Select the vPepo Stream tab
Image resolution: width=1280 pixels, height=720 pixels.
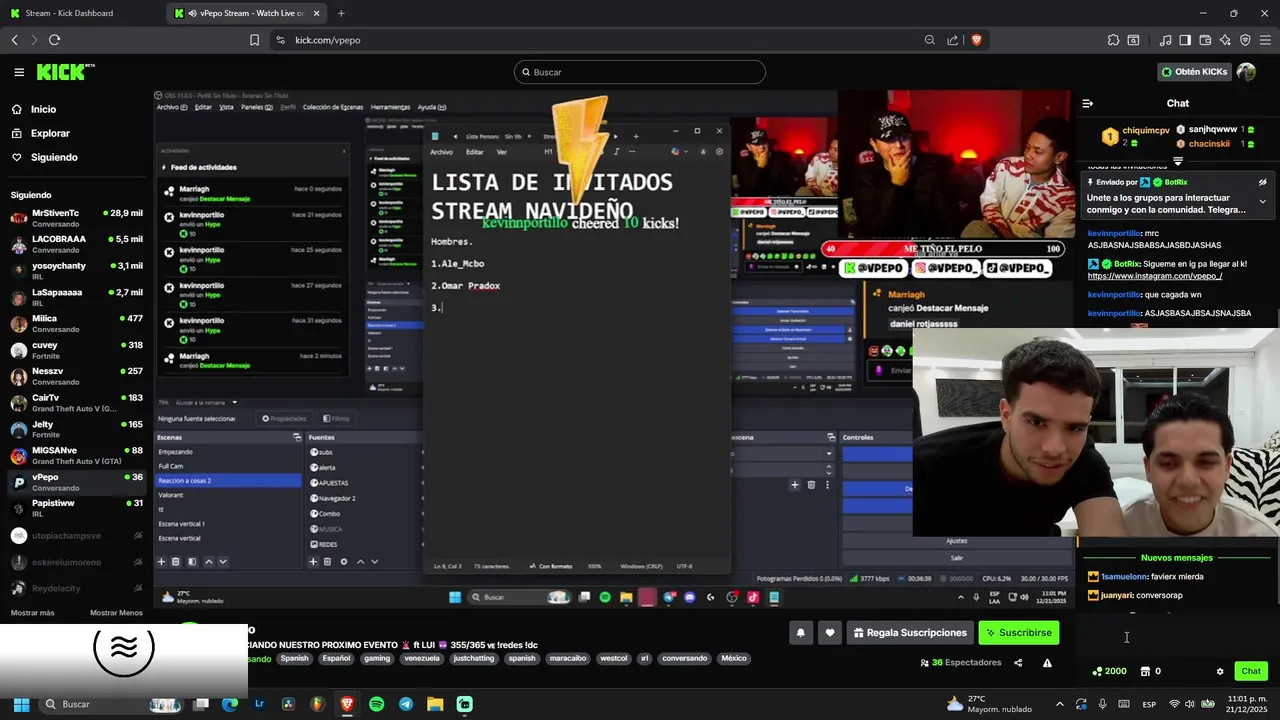pyautogui.click(x=247, y=13)
